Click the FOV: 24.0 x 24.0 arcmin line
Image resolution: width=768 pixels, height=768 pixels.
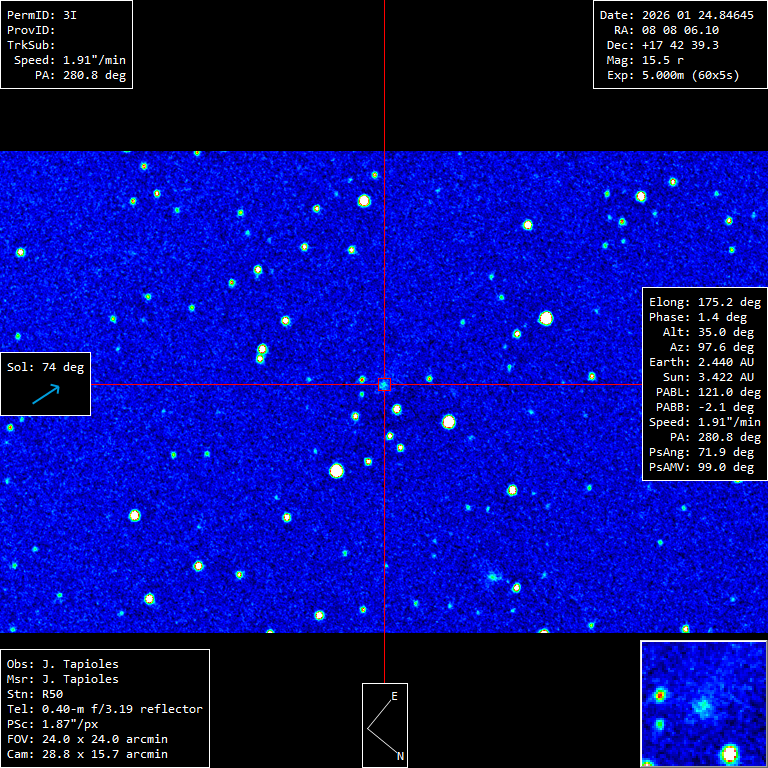click(87, 739)
